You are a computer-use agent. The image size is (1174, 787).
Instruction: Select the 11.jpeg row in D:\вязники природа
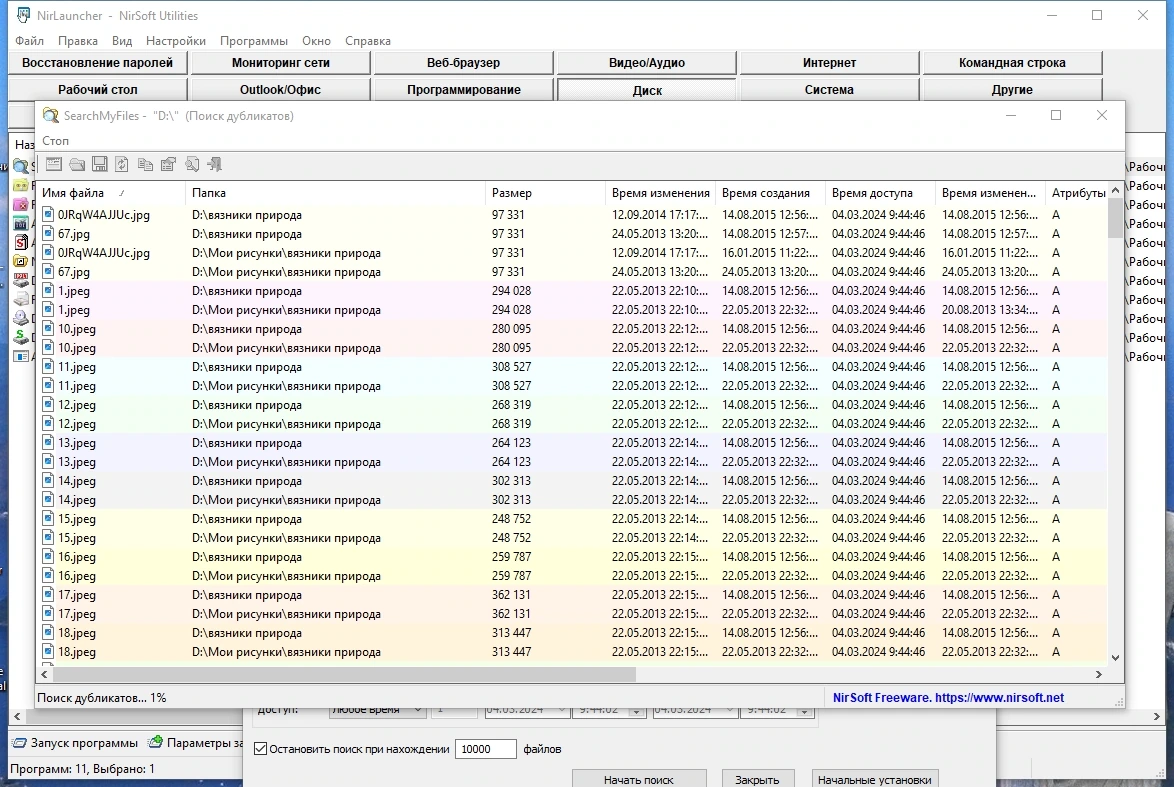click(x=572, y=367)
